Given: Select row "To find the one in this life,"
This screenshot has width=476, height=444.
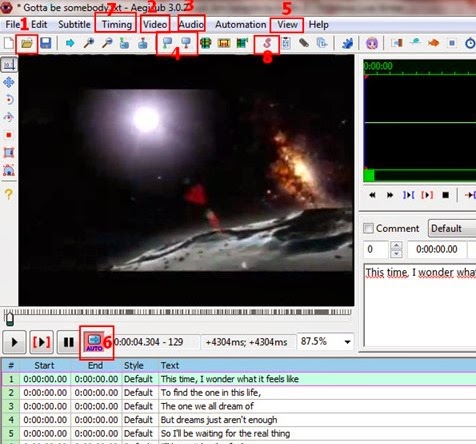Looking at the screenshot, I should click(238, 393).
